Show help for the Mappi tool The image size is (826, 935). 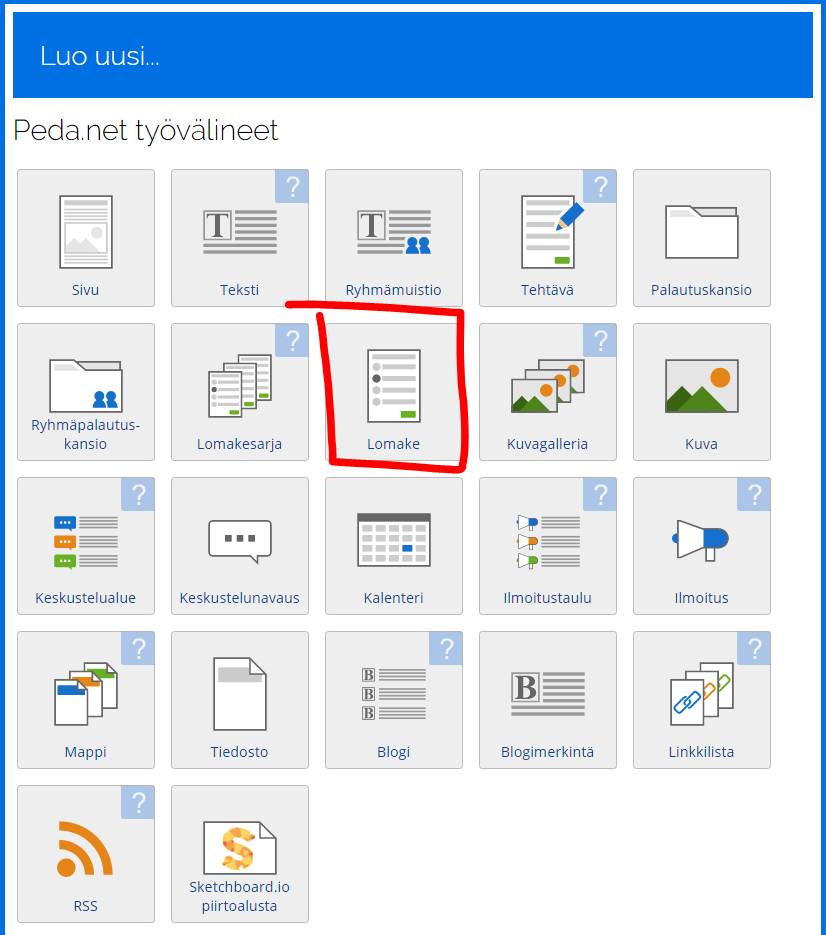(x=138, y=649)
